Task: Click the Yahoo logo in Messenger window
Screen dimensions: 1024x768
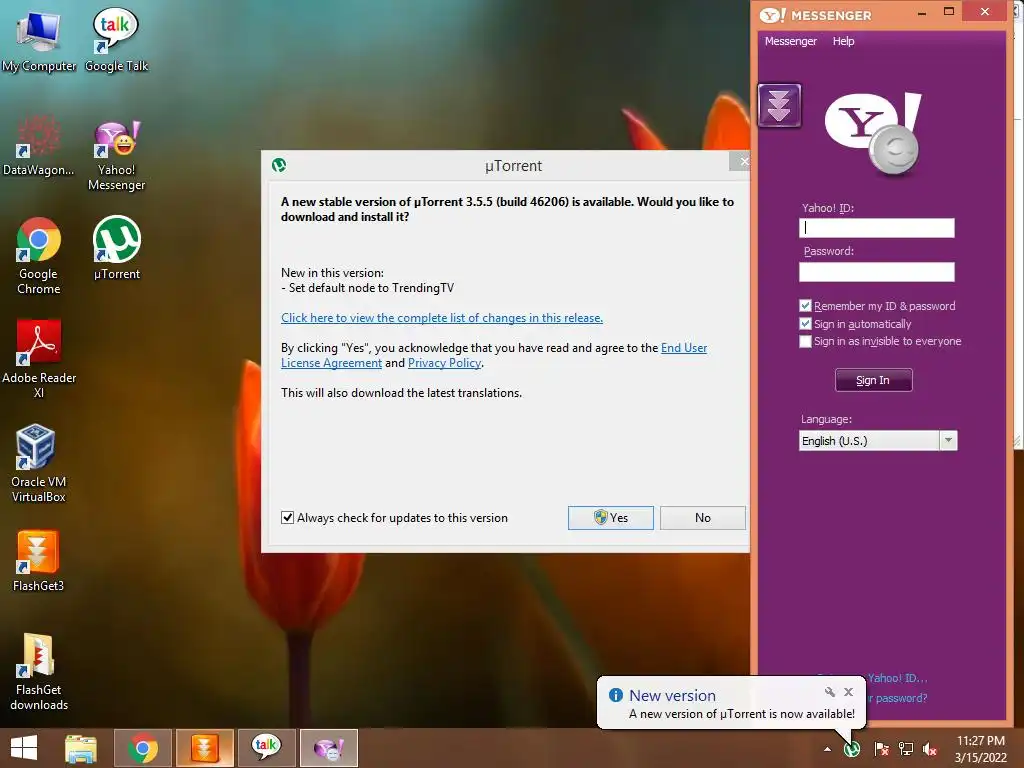Action: (873, 134)
